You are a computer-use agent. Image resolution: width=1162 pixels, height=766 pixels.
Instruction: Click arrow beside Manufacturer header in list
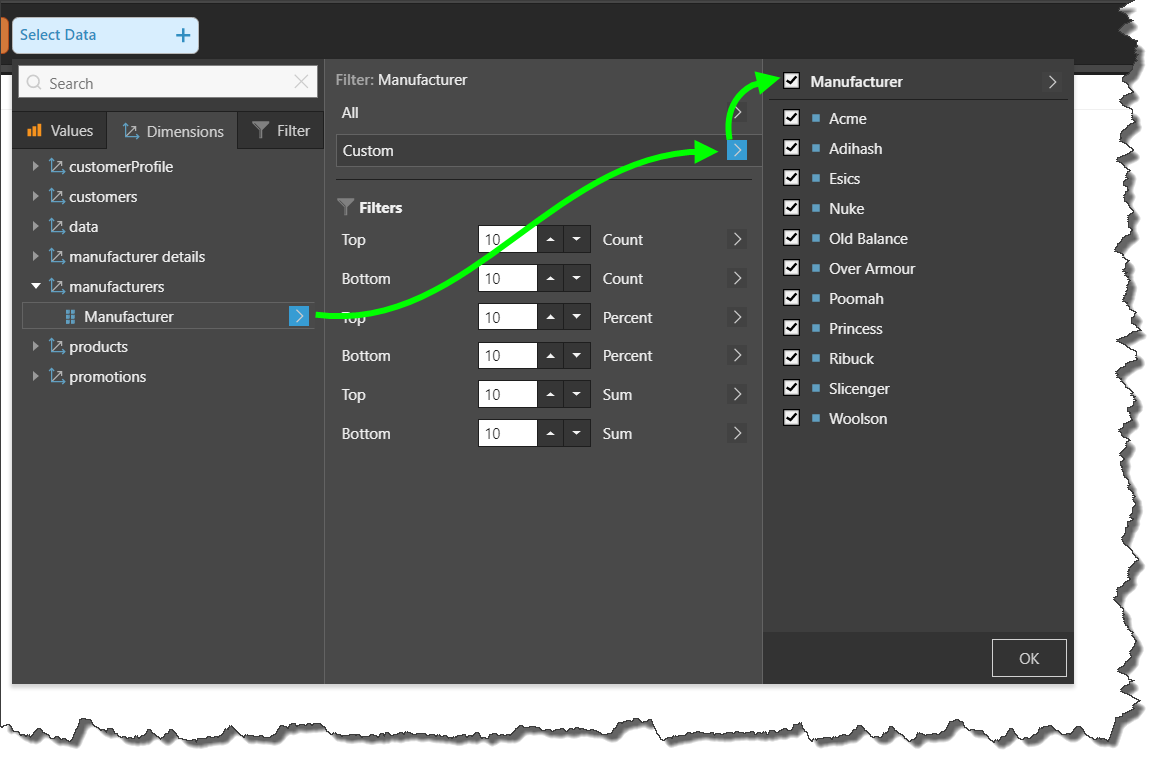(1052, 82)
